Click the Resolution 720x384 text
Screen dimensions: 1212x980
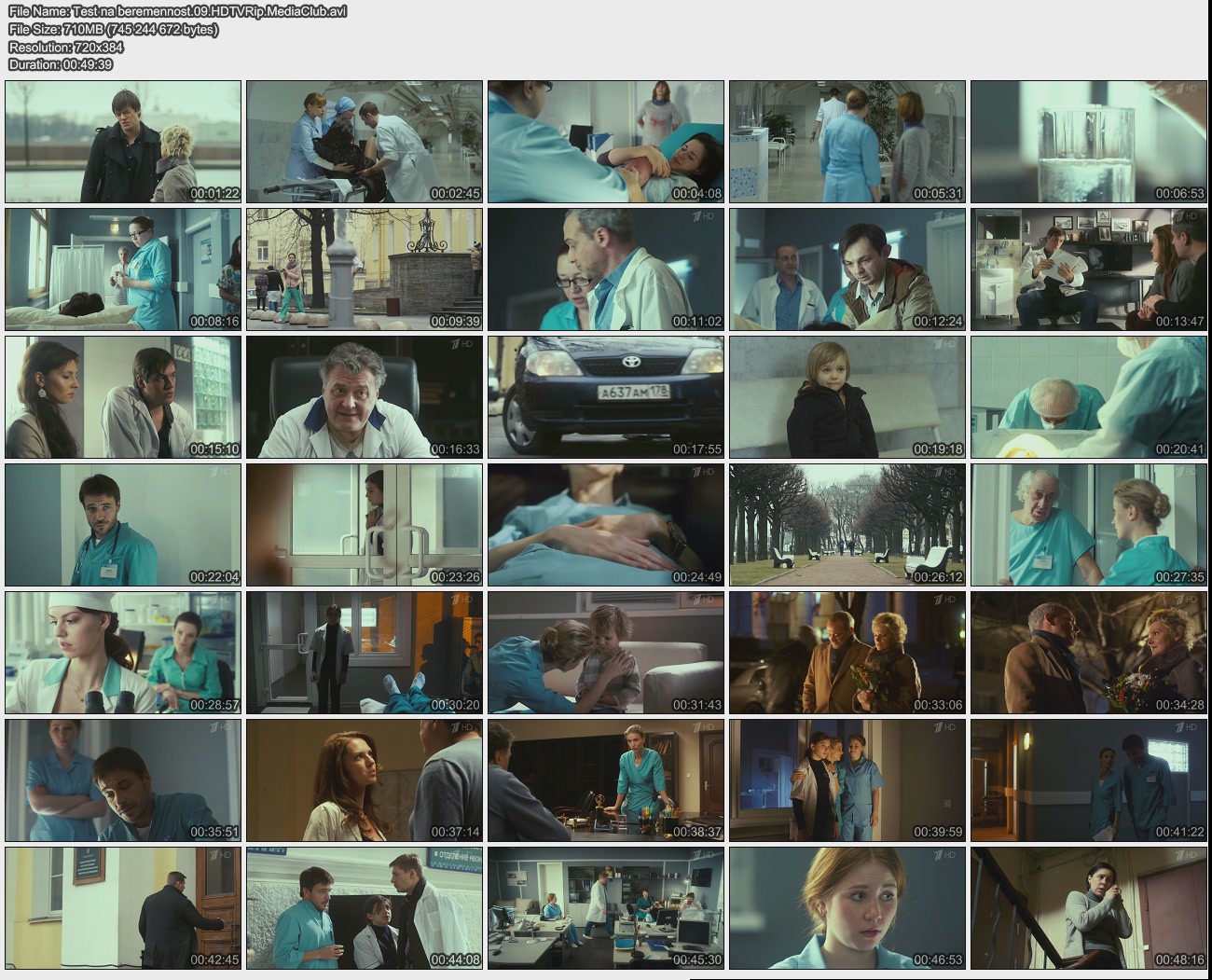(66, 47)
